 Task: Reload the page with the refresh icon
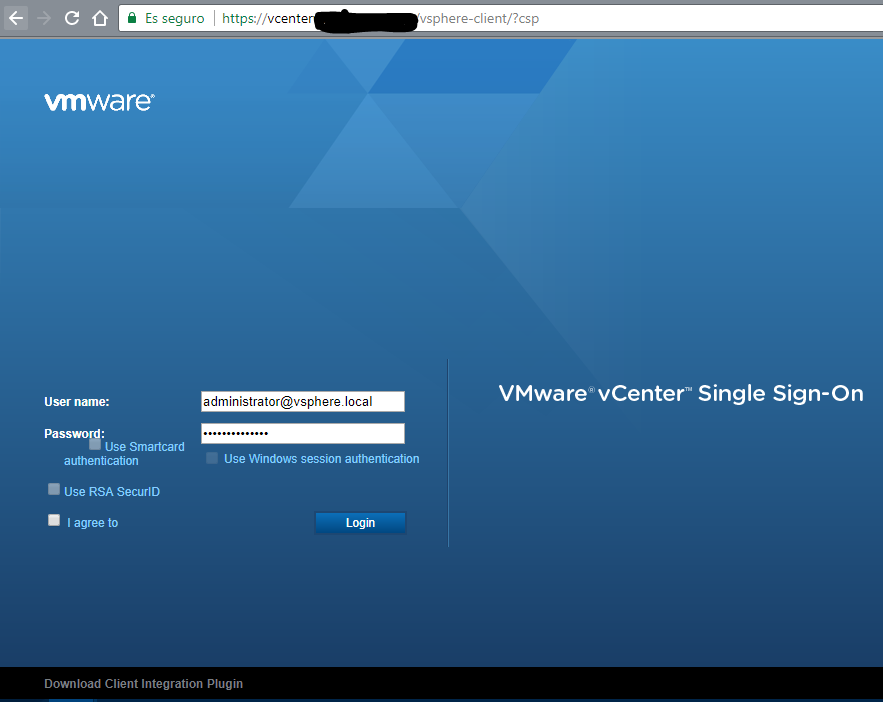click(x=72, y=18)
